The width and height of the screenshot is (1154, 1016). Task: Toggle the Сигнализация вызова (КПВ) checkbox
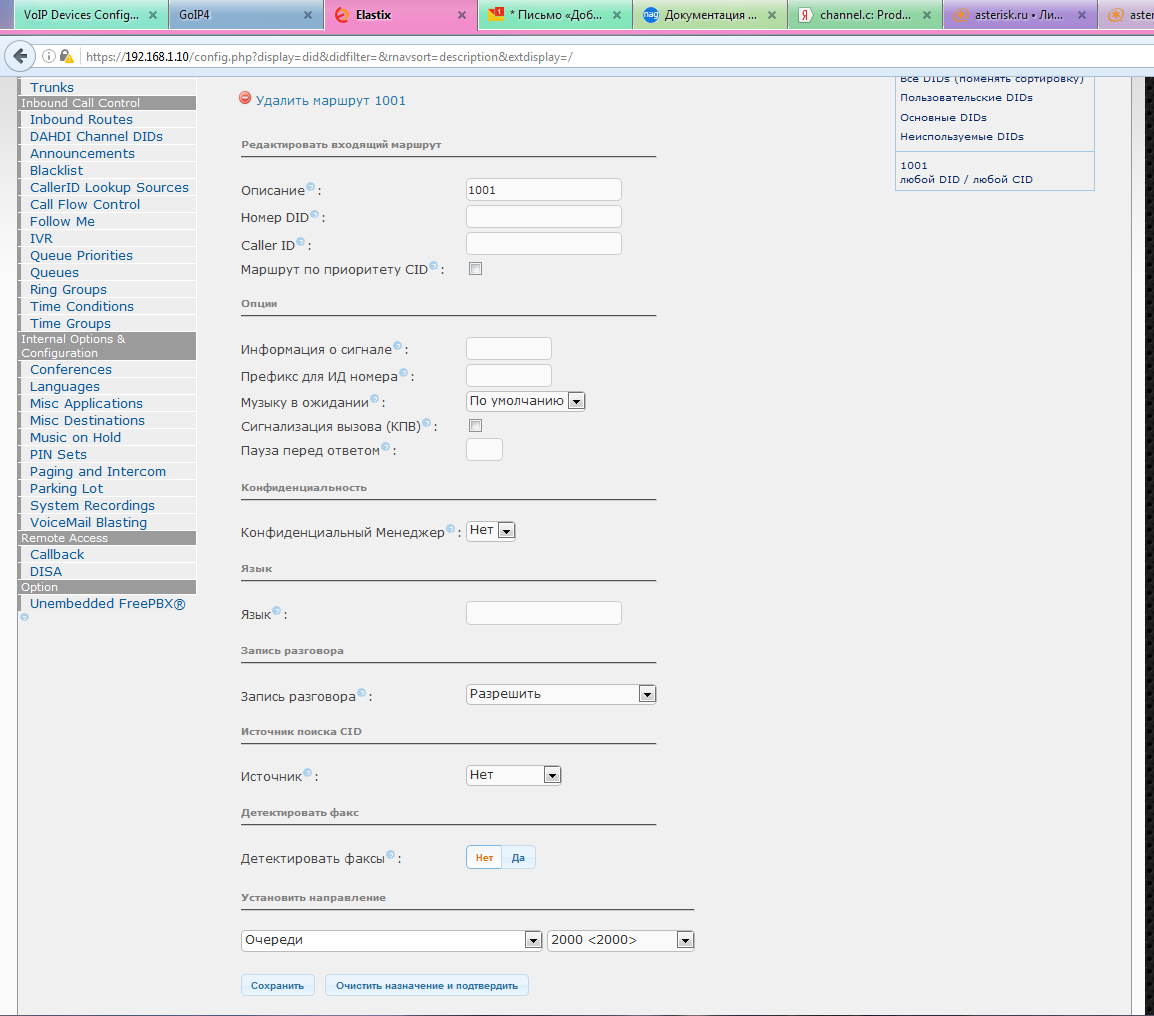coord(476,426)
